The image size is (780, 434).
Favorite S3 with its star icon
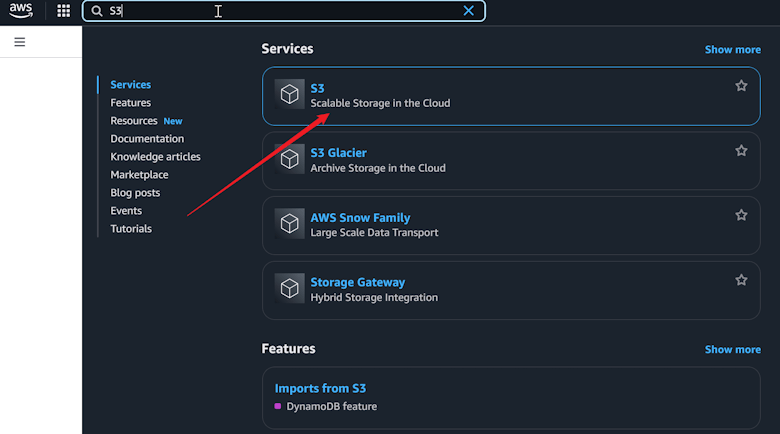(741, 86)
